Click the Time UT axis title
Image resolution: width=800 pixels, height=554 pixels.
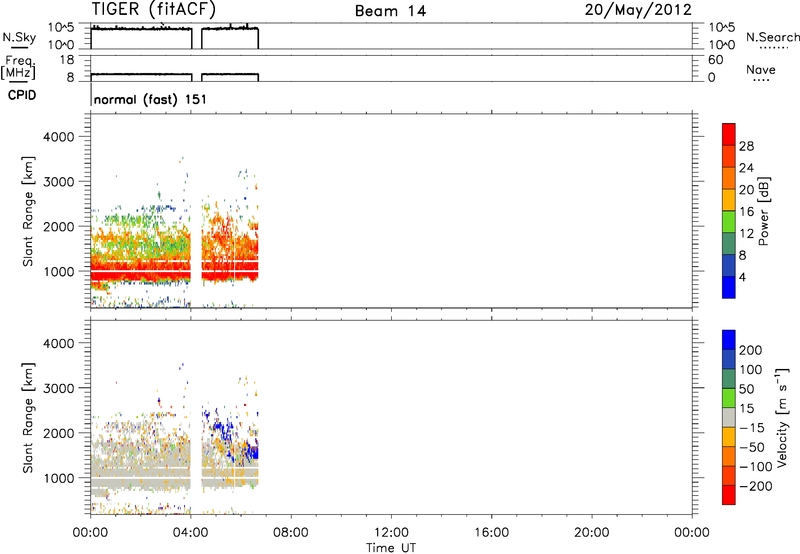(x=391, y=548)
